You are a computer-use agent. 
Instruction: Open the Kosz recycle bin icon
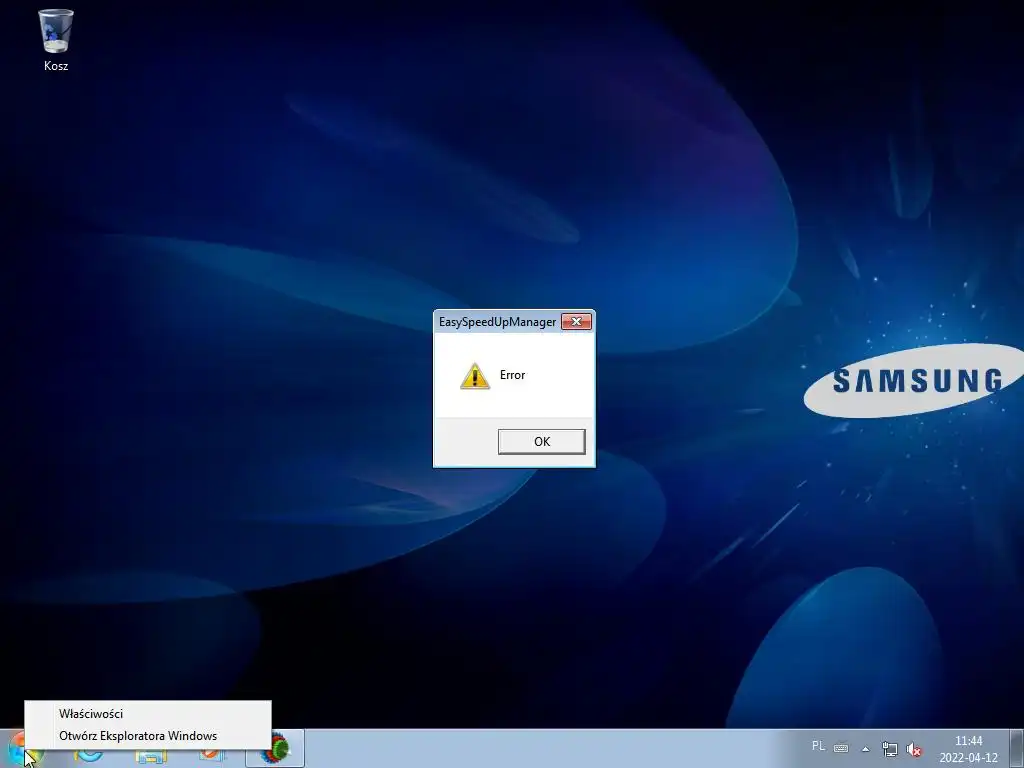56,39
